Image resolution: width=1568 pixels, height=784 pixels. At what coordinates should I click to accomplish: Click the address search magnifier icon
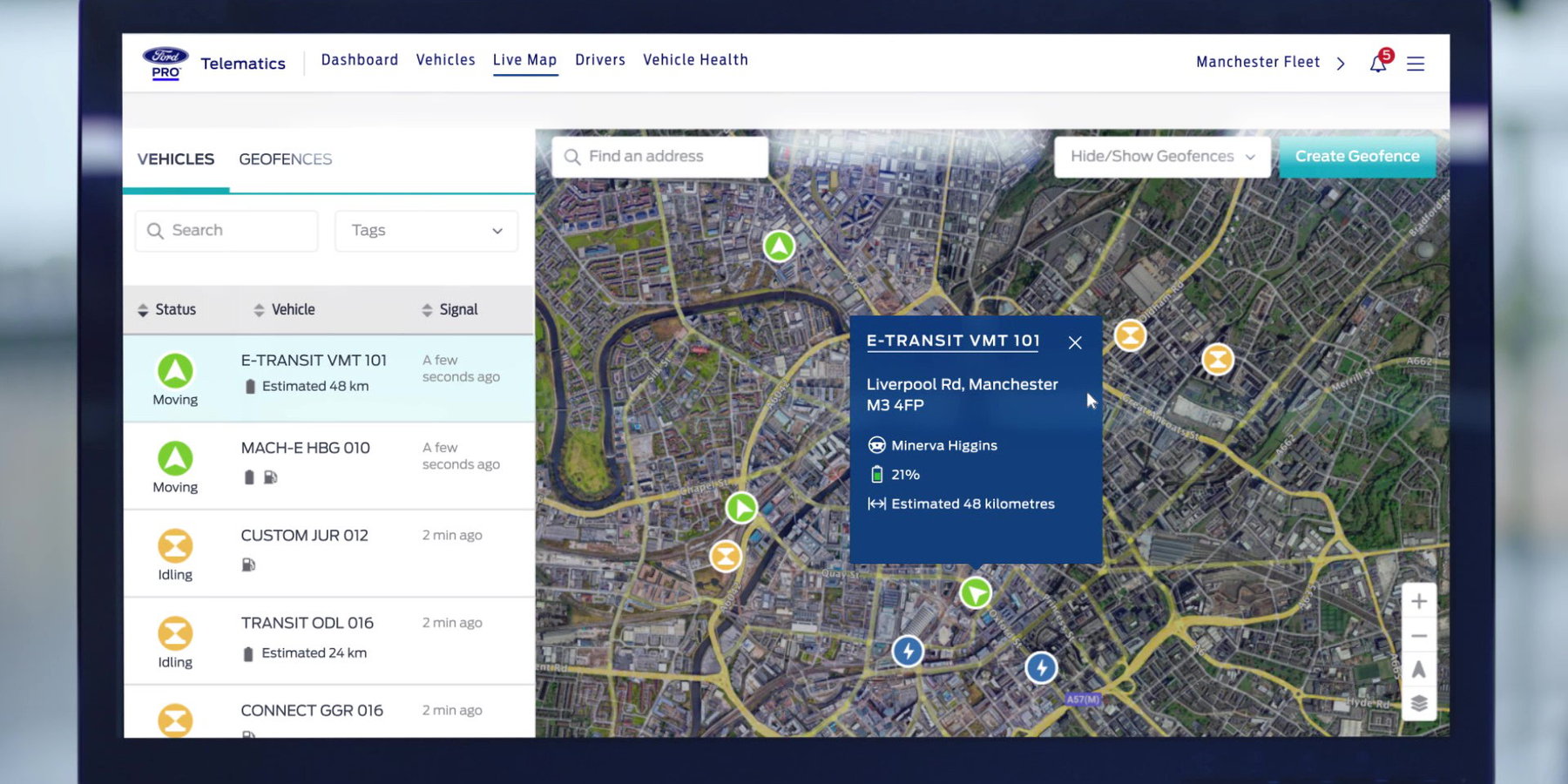572,157
